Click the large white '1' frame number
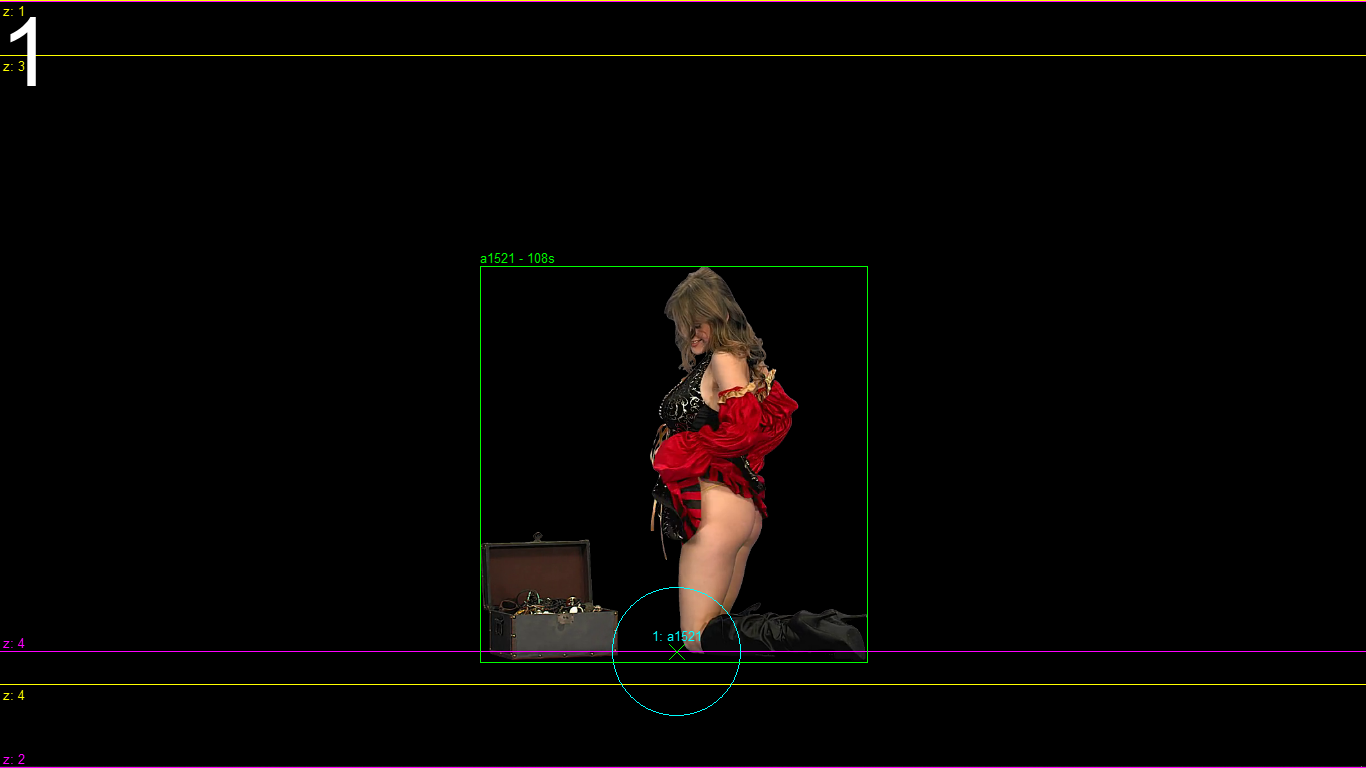 pyautogui.click(x=25, y=52)
